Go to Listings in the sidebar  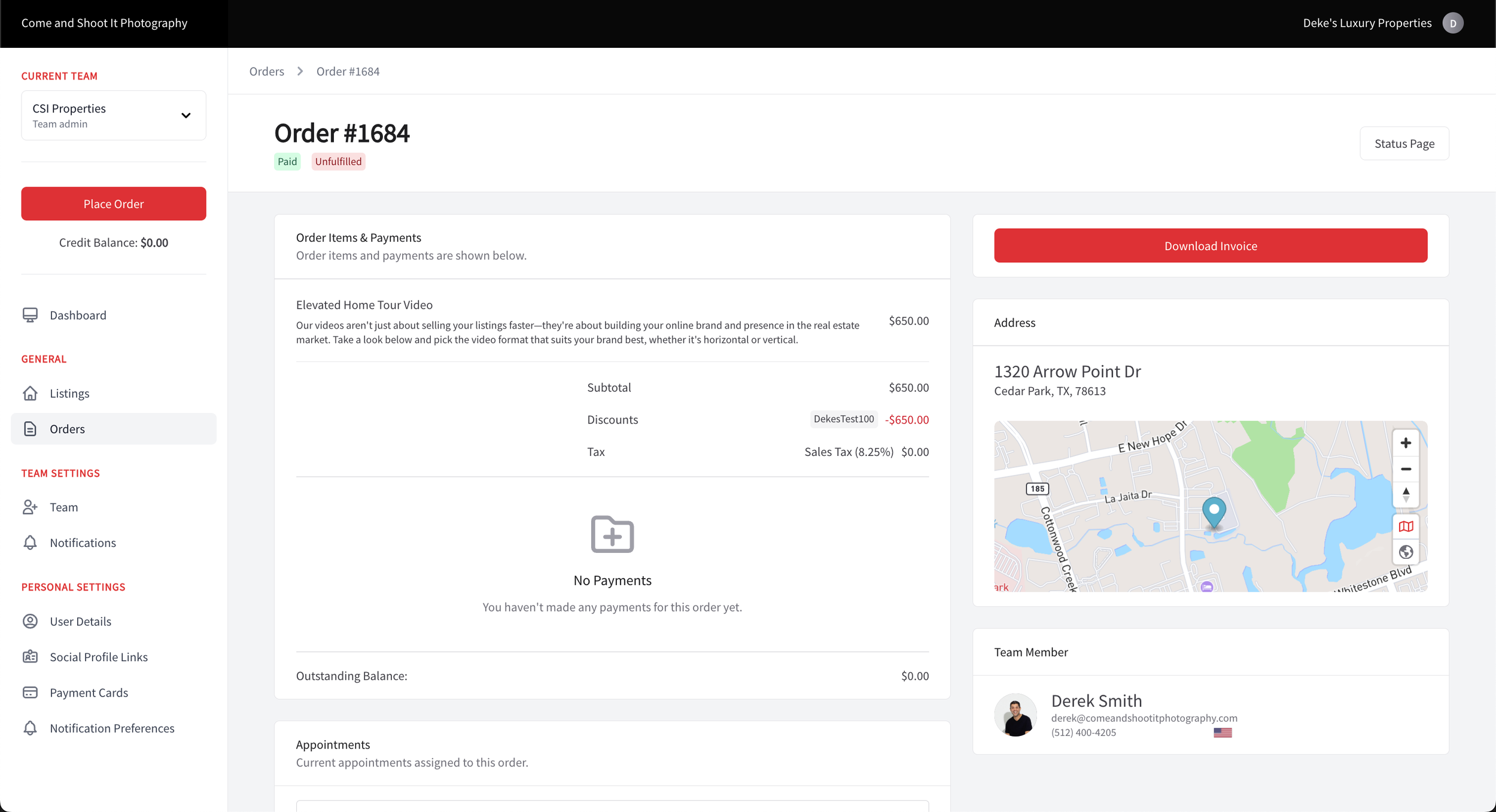(x=69, y=393)
